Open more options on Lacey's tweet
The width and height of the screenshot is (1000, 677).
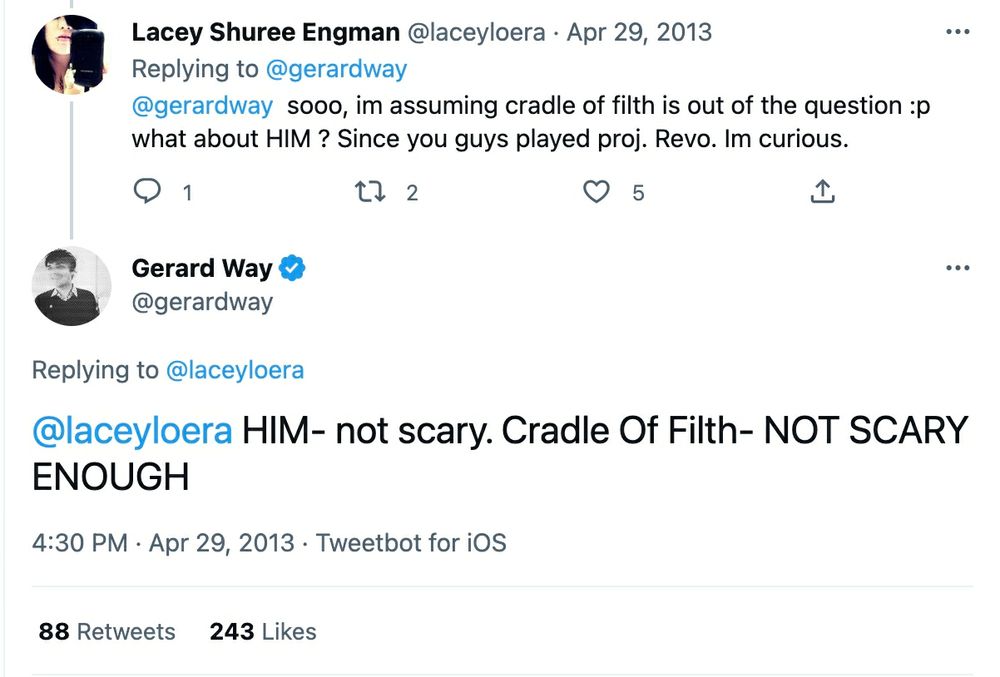tap(957, 32)
